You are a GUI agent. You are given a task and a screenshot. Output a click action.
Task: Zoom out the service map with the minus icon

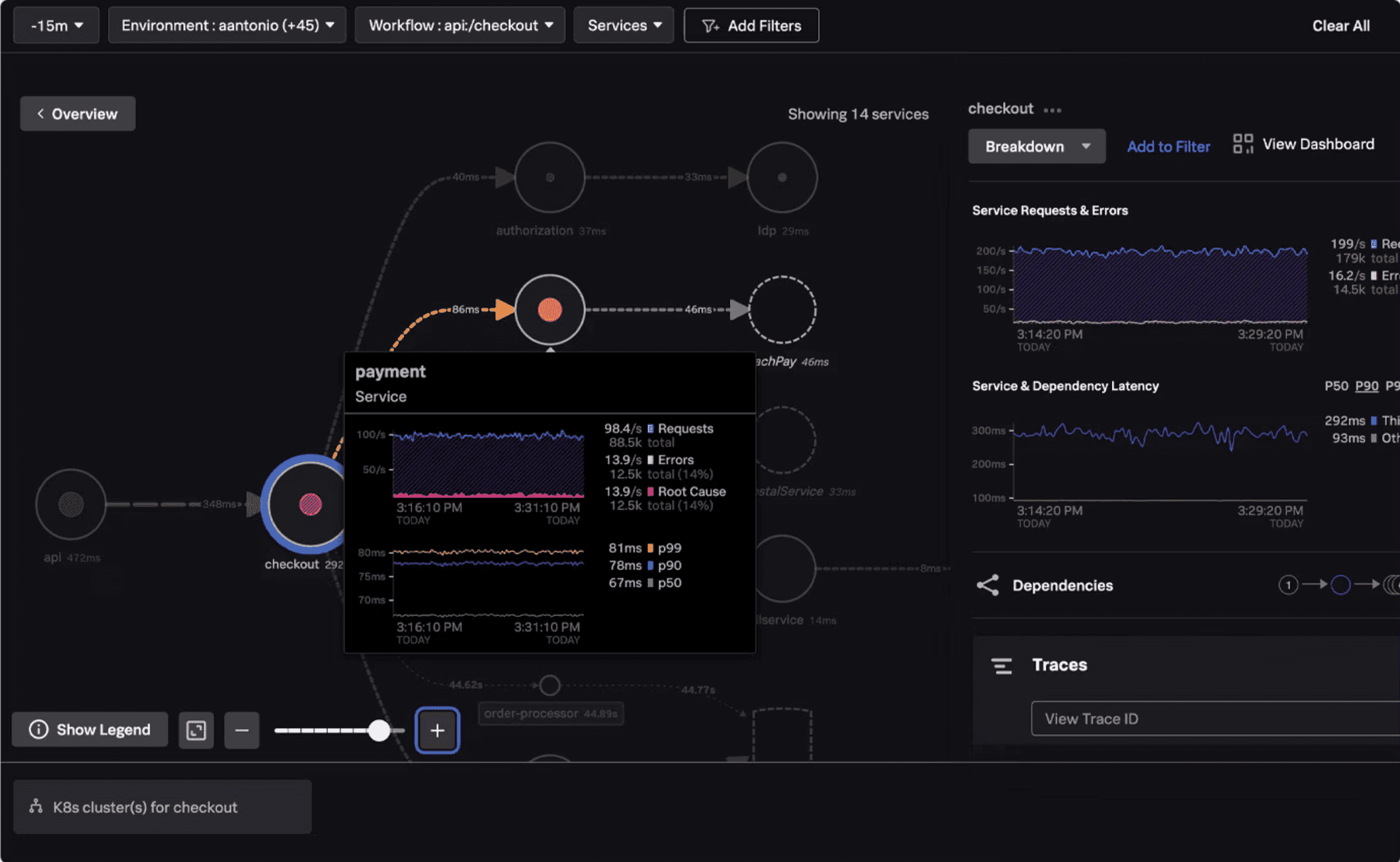(x=242, y=730)
